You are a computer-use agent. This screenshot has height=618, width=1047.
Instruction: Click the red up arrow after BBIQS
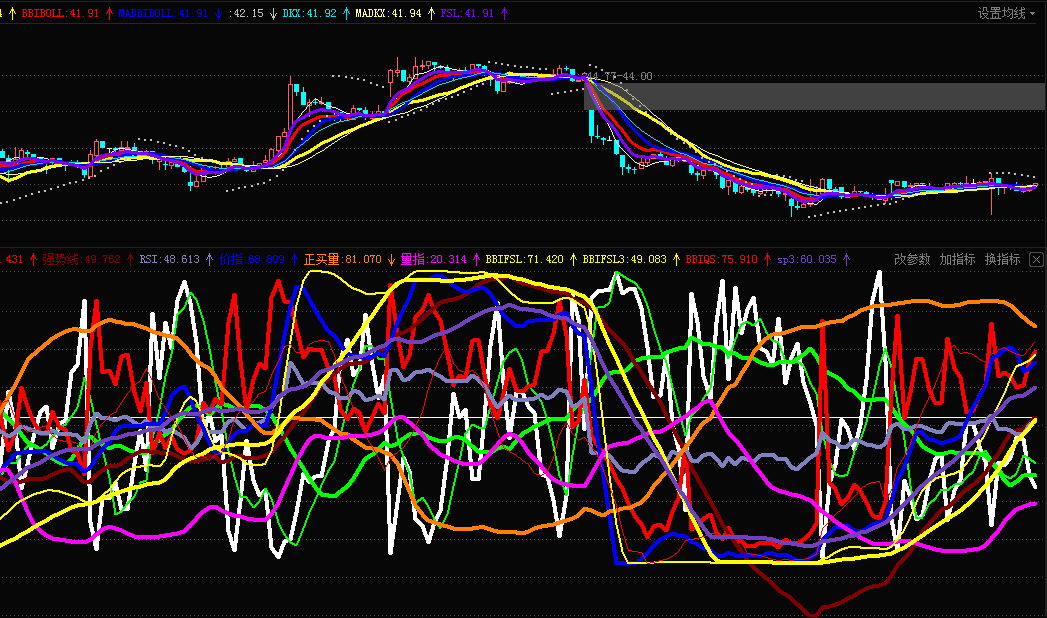(x=767, y=260)
